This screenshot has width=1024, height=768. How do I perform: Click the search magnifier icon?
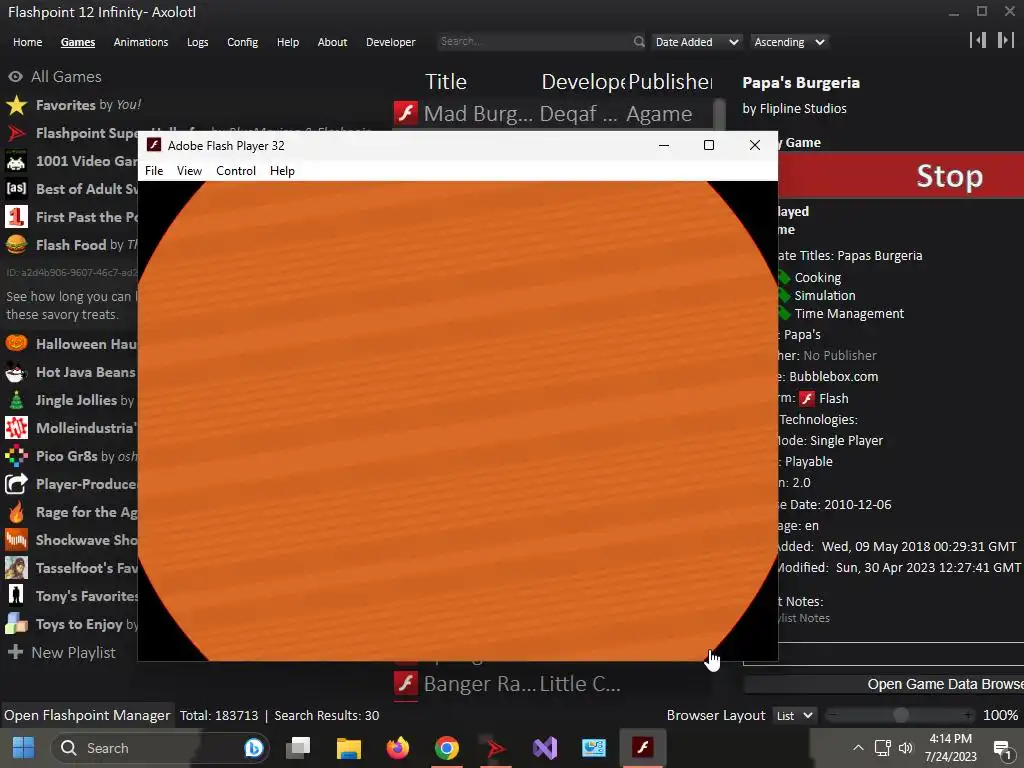coord(639,42)
